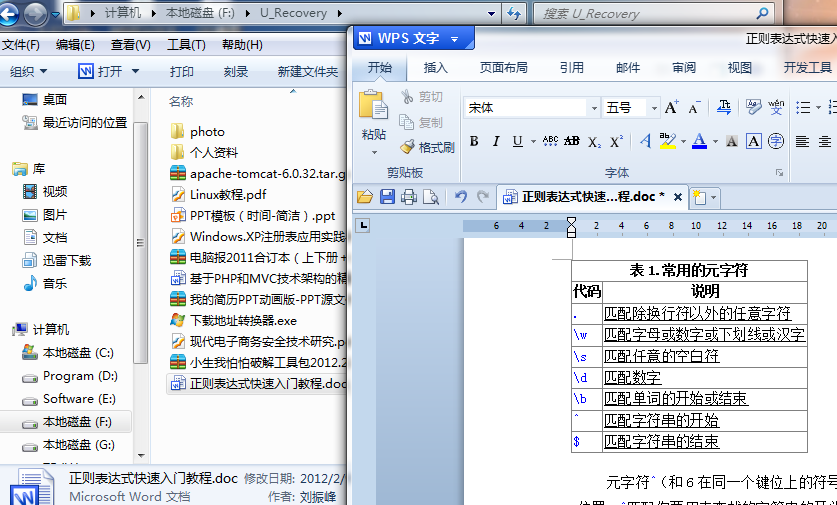Open the bullet list dropdown arrow
This screenshot has width=837, height=505.
[818, 108]
